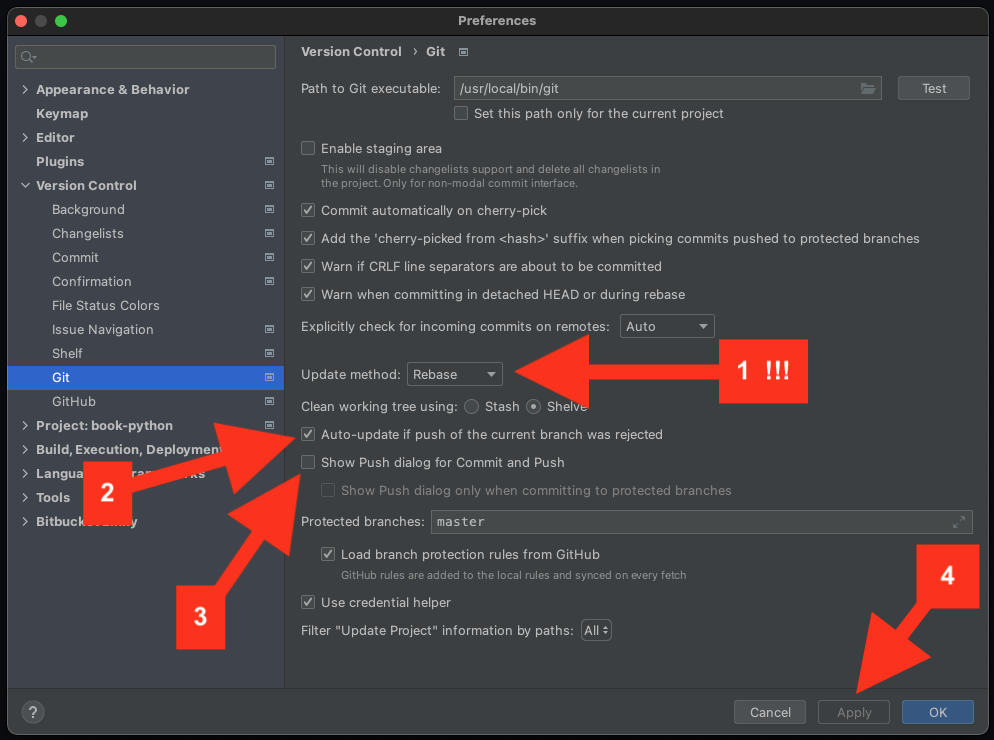The image size is (994, 740).
Task: Enable the staging area checkbox
Action: 308,148
